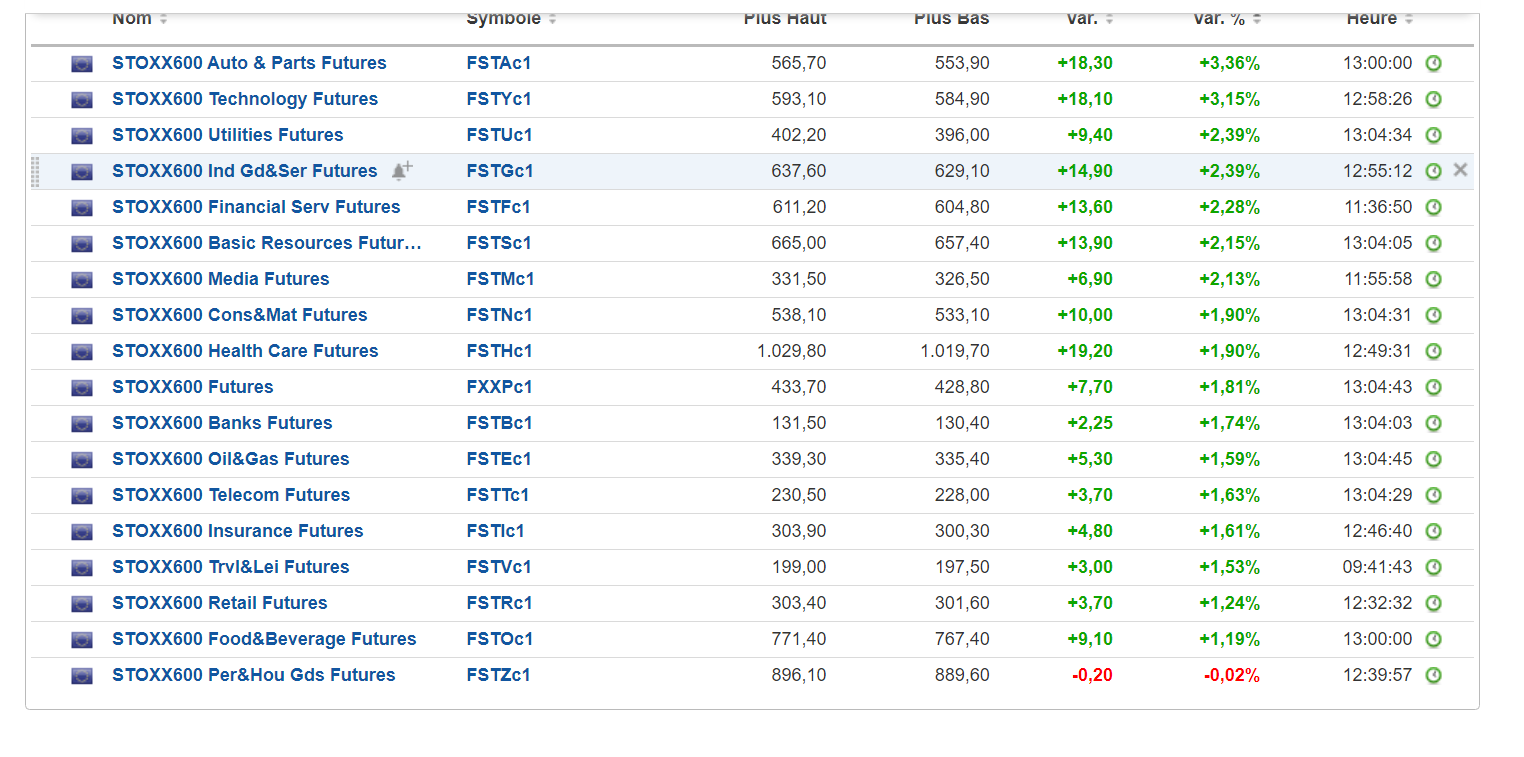
Task: Click the clock icon on Per&Hou Gds row
Action: [1433, 676]
